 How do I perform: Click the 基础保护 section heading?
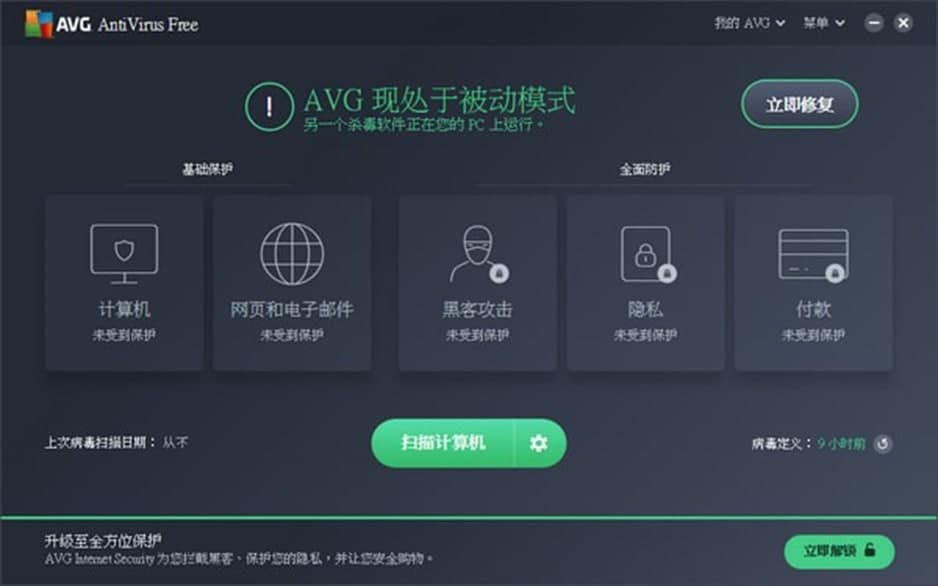[x=208, y=169]
